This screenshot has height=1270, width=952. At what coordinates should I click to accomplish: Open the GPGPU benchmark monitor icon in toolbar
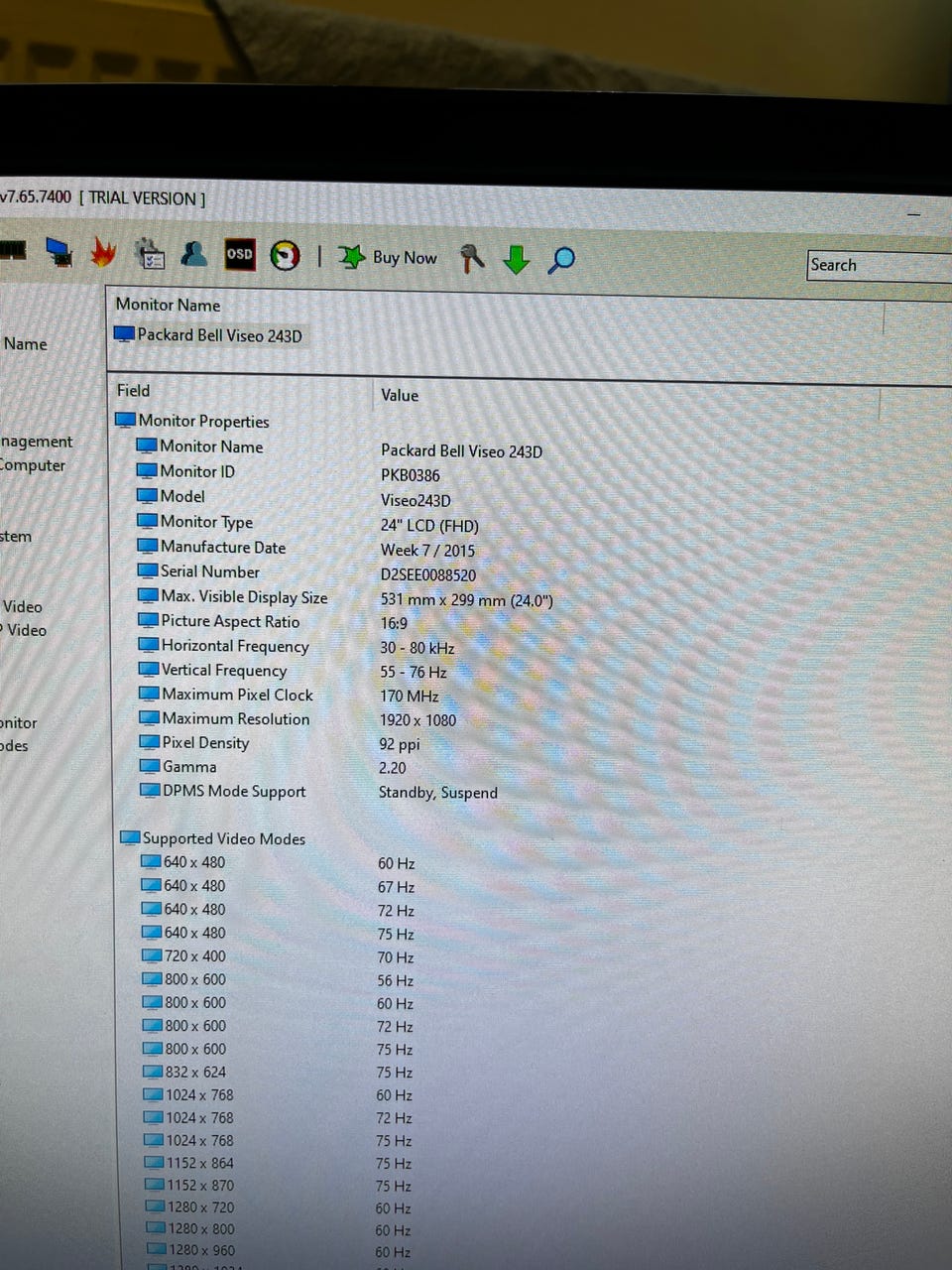tap(59, 252)
